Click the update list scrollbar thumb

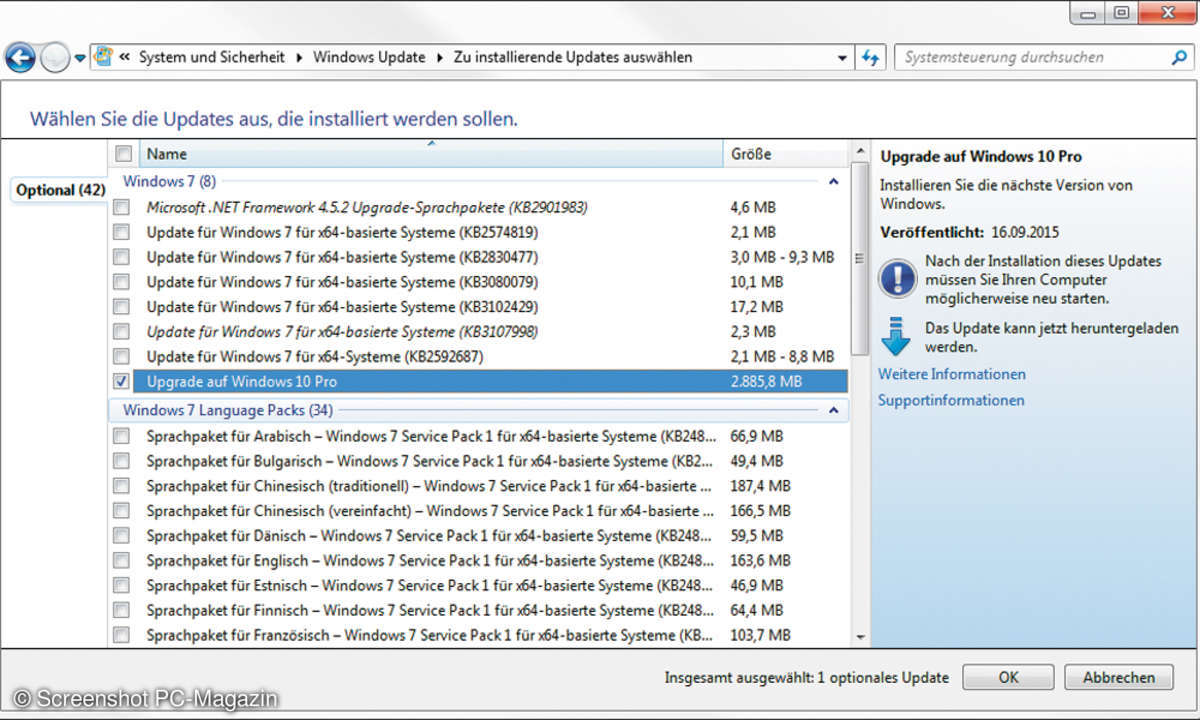(859, 258)
